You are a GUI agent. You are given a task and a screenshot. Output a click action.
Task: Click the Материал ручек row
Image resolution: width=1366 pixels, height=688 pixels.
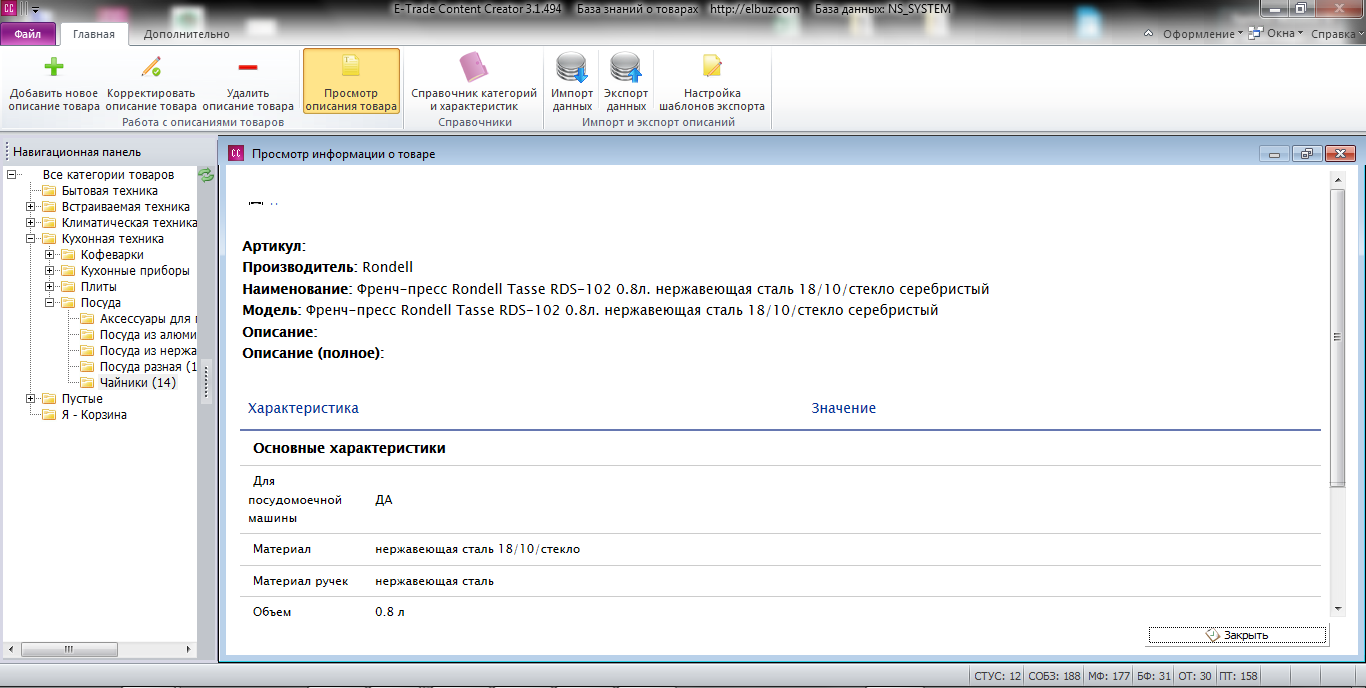pyautogui.click(x=780, y=581)
